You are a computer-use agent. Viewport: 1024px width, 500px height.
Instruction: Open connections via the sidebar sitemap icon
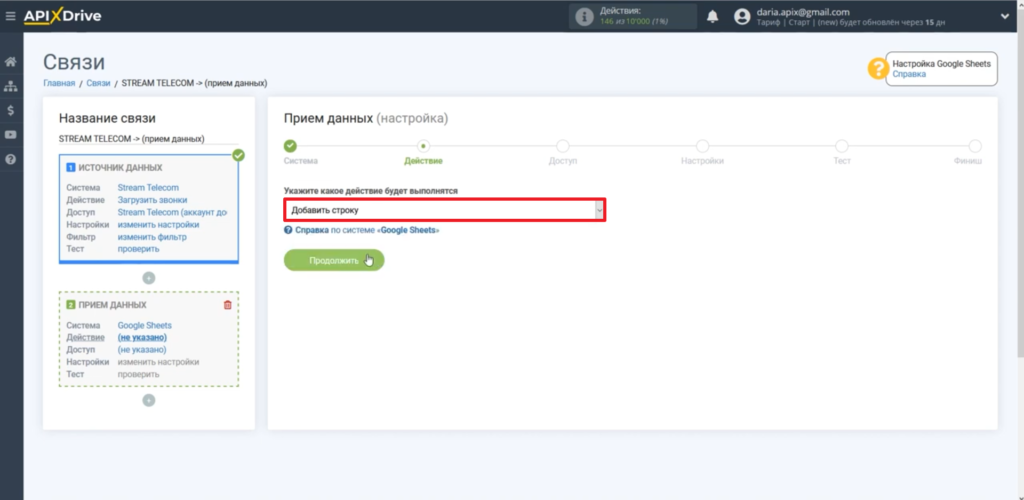click(10, 86)
